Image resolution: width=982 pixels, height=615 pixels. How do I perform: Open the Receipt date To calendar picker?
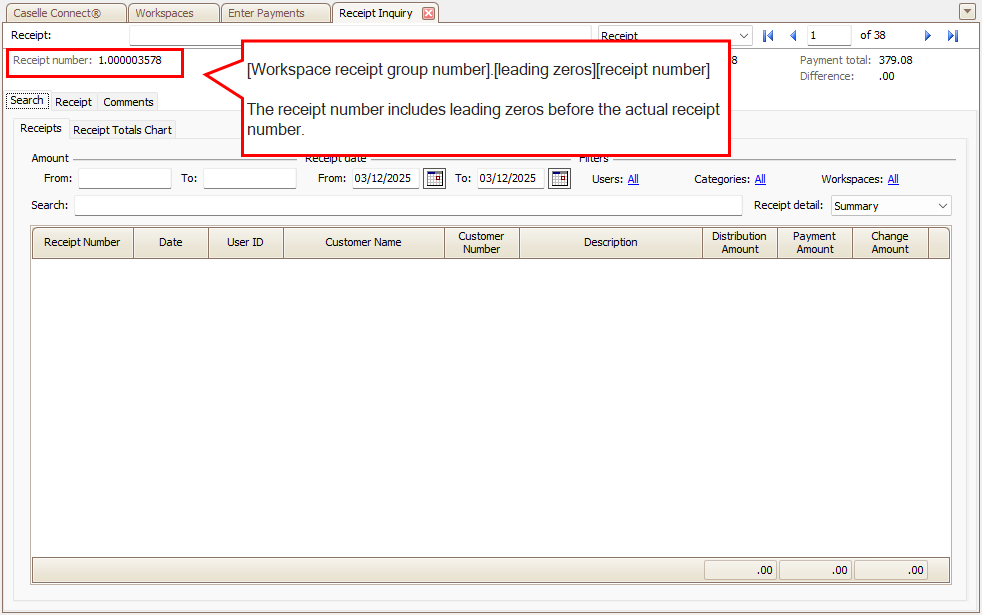point(560,178)
